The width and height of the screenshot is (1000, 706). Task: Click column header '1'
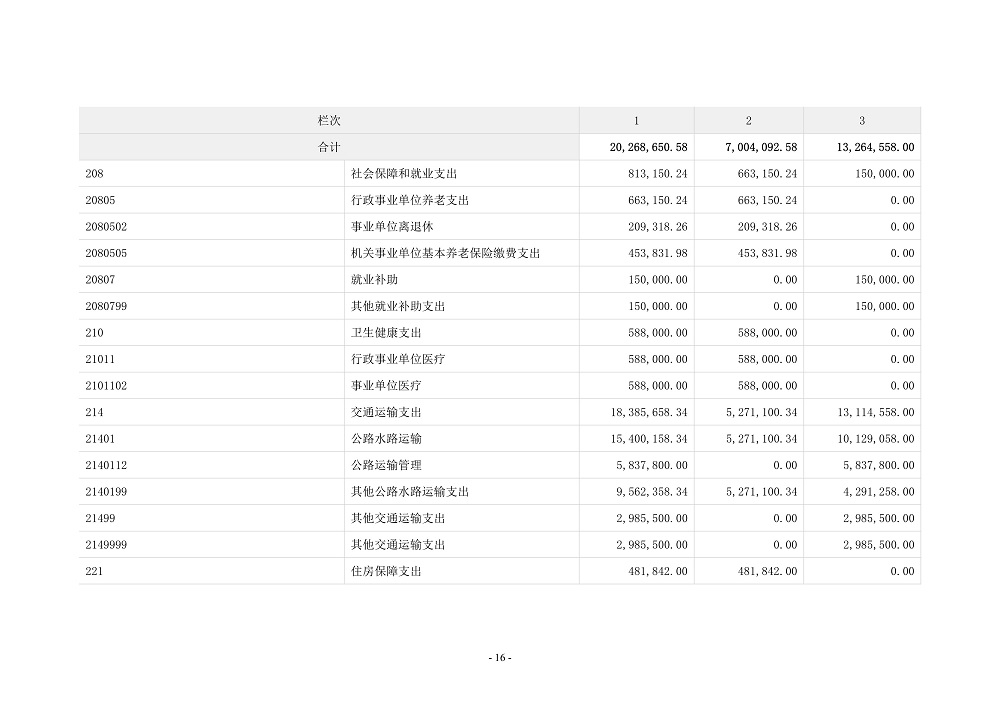pyautogui.click(x=636, y=121)
